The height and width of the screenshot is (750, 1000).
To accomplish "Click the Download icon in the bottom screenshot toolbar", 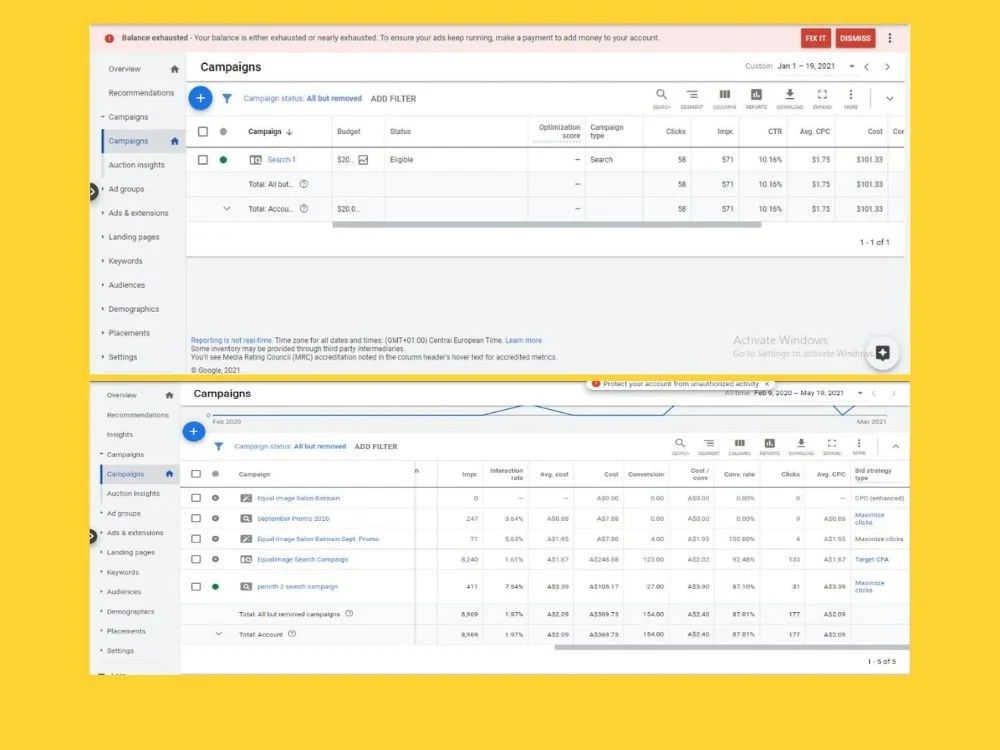I will click(801, 443).
